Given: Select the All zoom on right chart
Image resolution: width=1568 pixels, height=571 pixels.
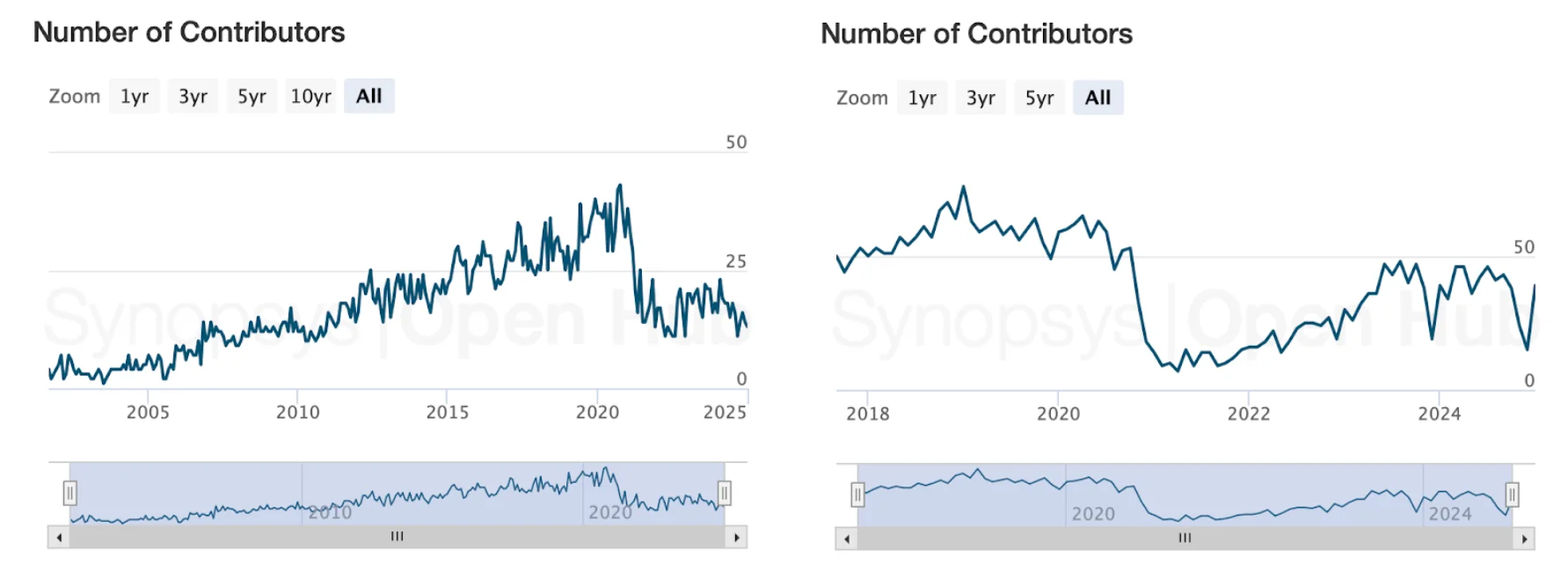Looking at the screenshot, I should coord(1098,98).
